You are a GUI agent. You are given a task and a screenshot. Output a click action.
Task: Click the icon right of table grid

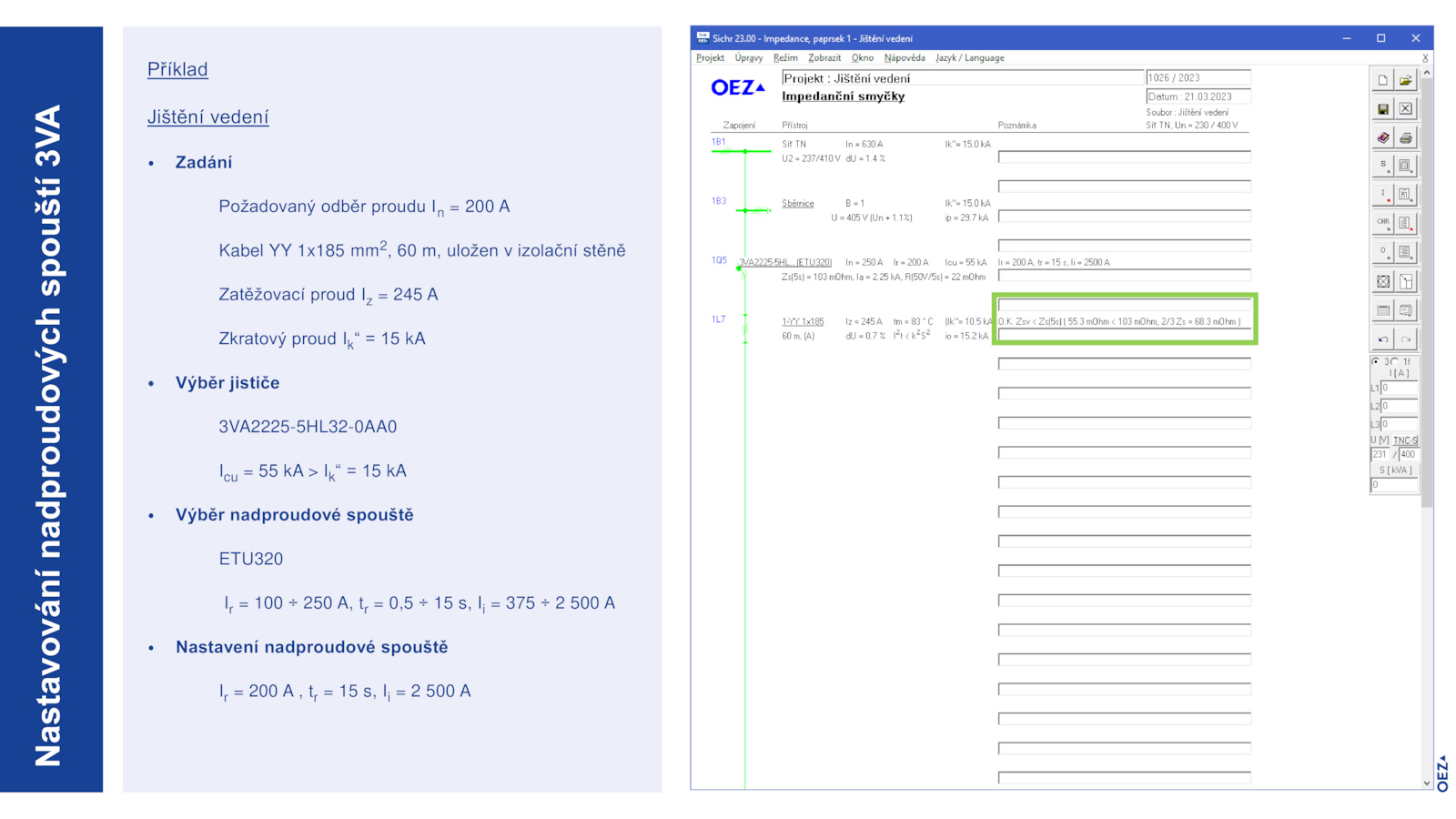click(1406, 310)
